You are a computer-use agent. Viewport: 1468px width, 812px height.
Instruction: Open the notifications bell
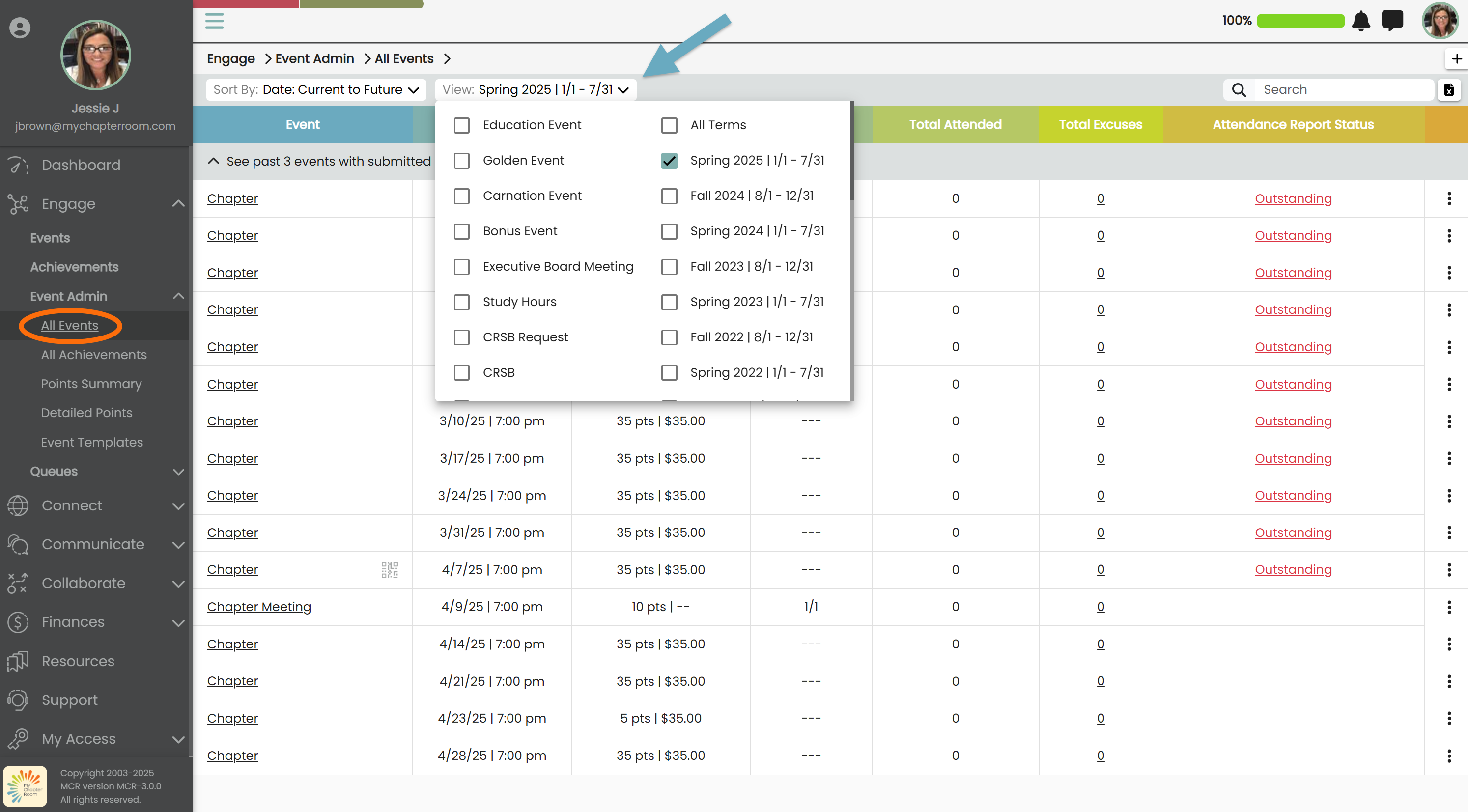(1361, 21)
